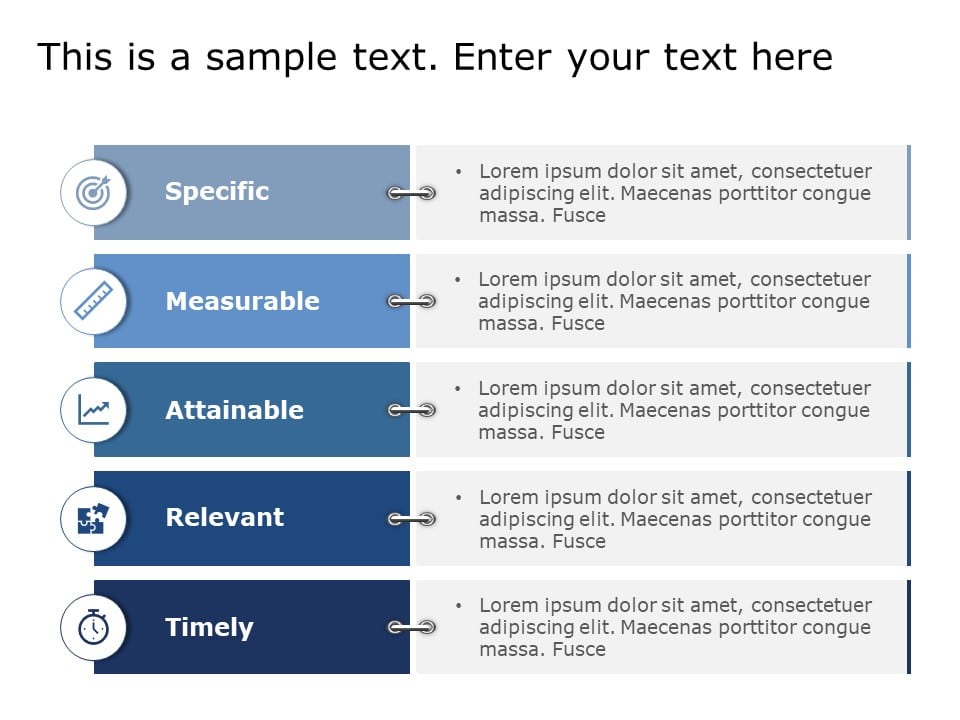Click the connector link icon after Timely
960x720 pixels.
tap(411, 627)
